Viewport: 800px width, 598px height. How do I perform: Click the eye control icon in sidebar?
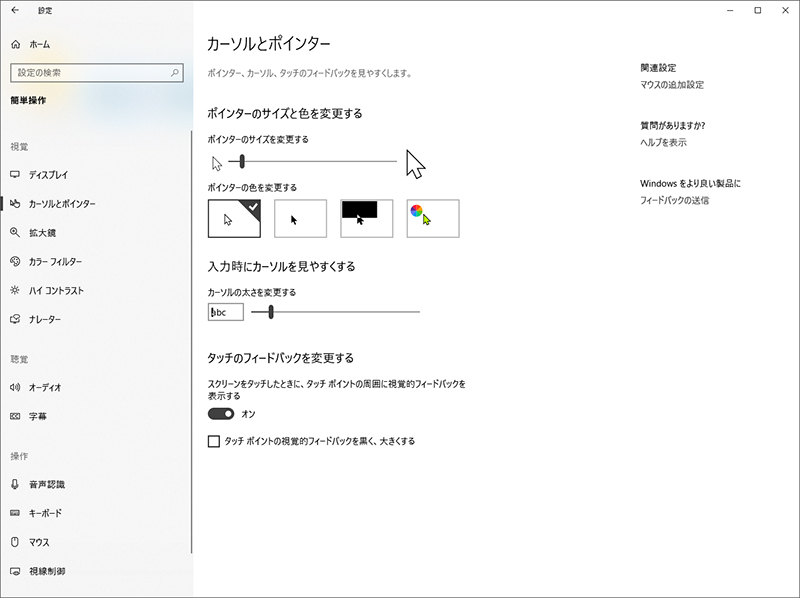(x=15, y=571)
